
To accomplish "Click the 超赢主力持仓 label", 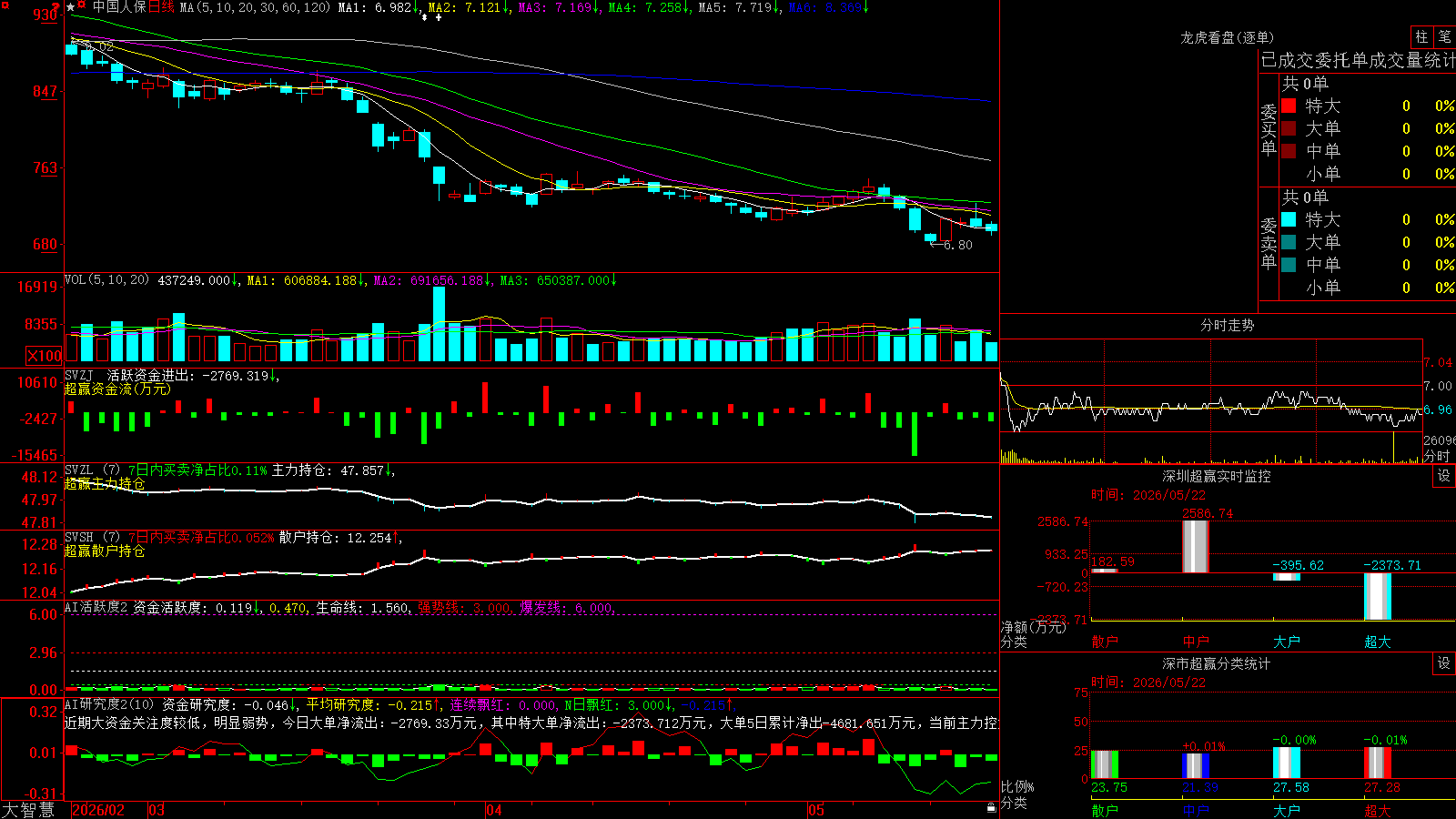I will pos(105,484).
